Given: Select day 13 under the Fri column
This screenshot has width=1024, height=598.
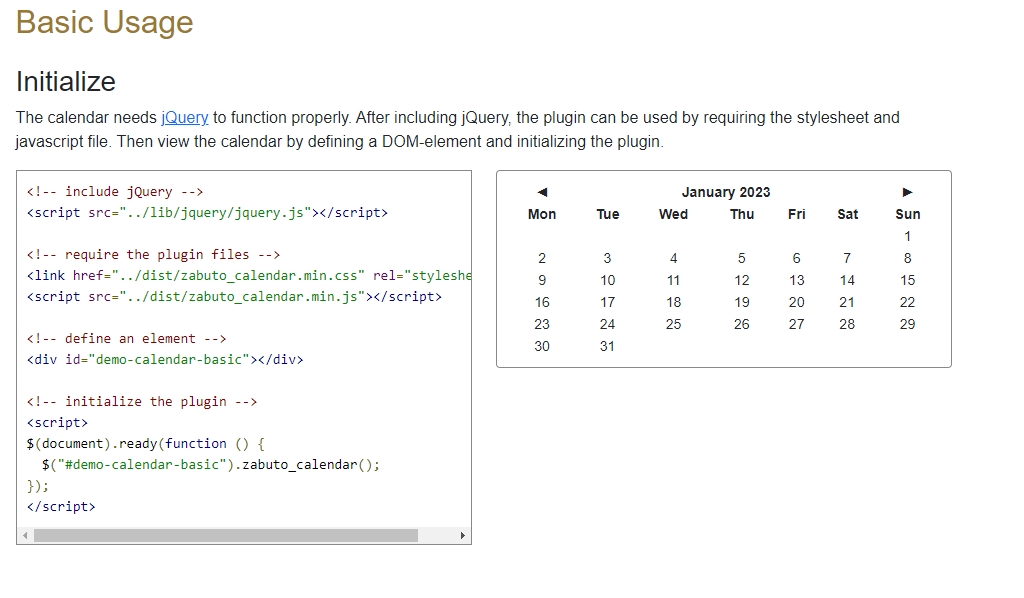Looking at the screenshot, I should click(x=796, y=280).
